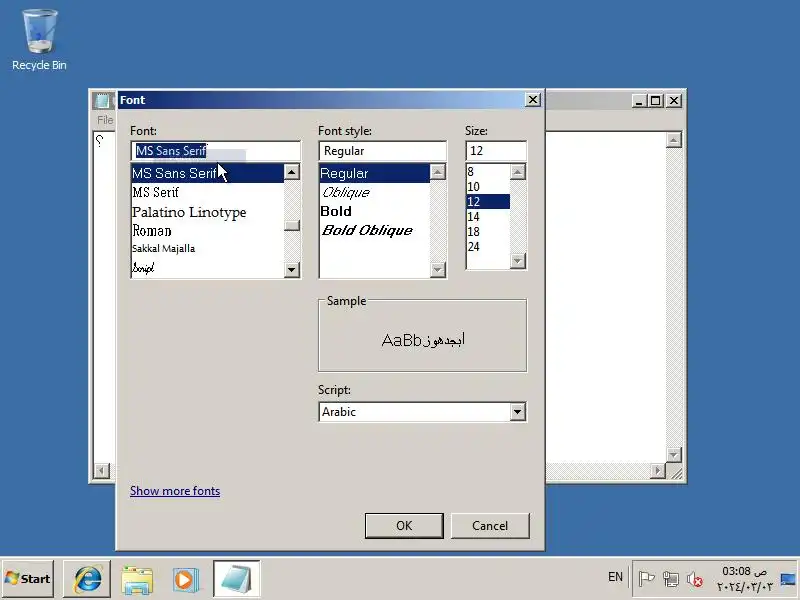Maximize the Notepad window
The width and height of the screenshot is (800, 600).
655,101
